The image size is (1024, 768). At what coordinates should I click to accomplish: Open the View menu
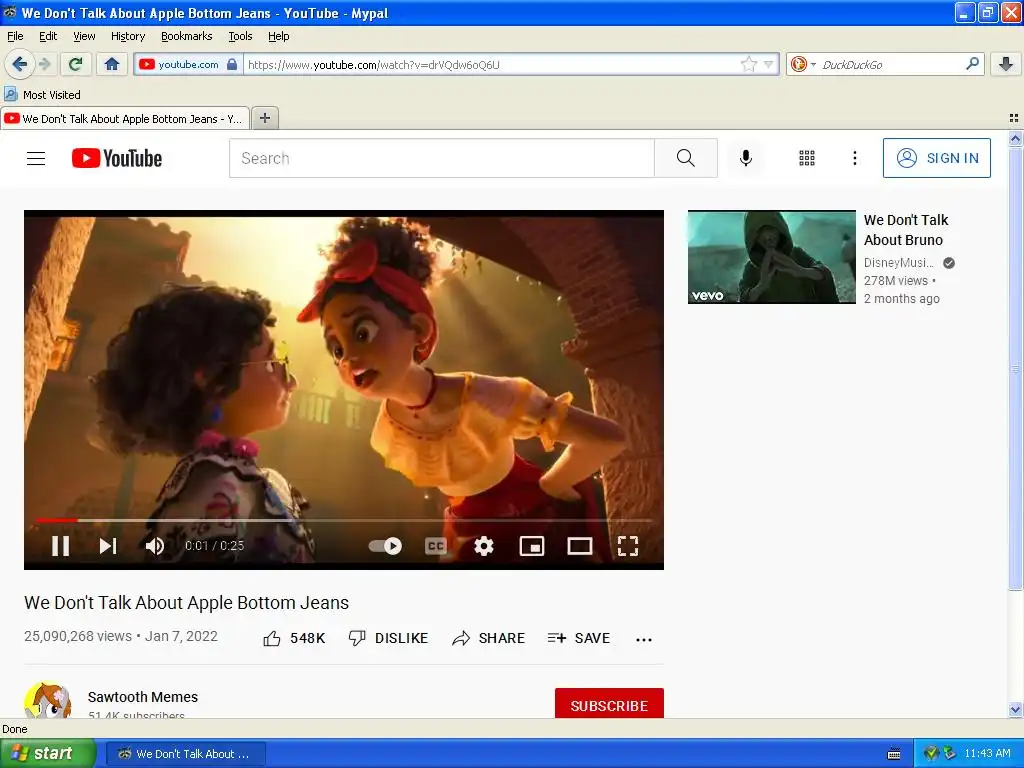(x=84, y=37)
